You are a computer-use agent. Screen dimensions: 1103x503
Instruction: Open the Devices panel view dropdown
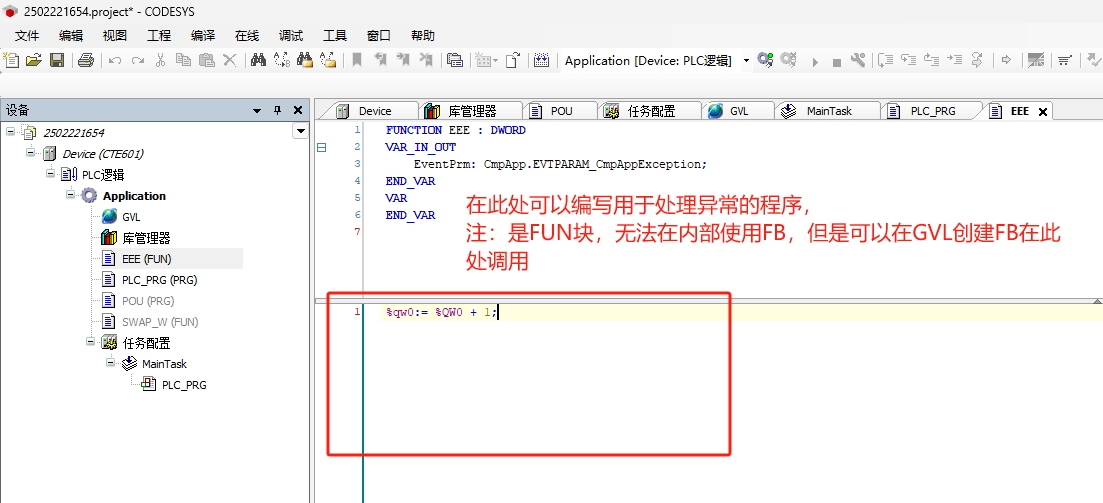click(301, 132)
